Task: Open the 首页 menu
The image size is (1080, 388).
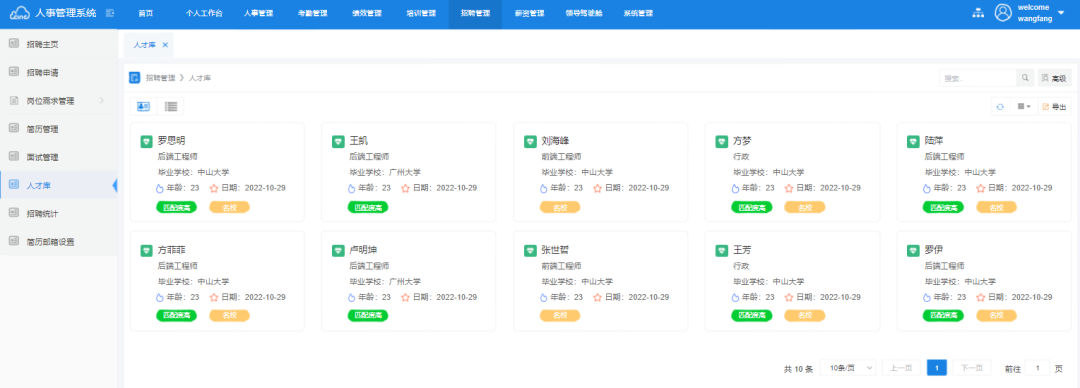Action: tap(145, 14)
